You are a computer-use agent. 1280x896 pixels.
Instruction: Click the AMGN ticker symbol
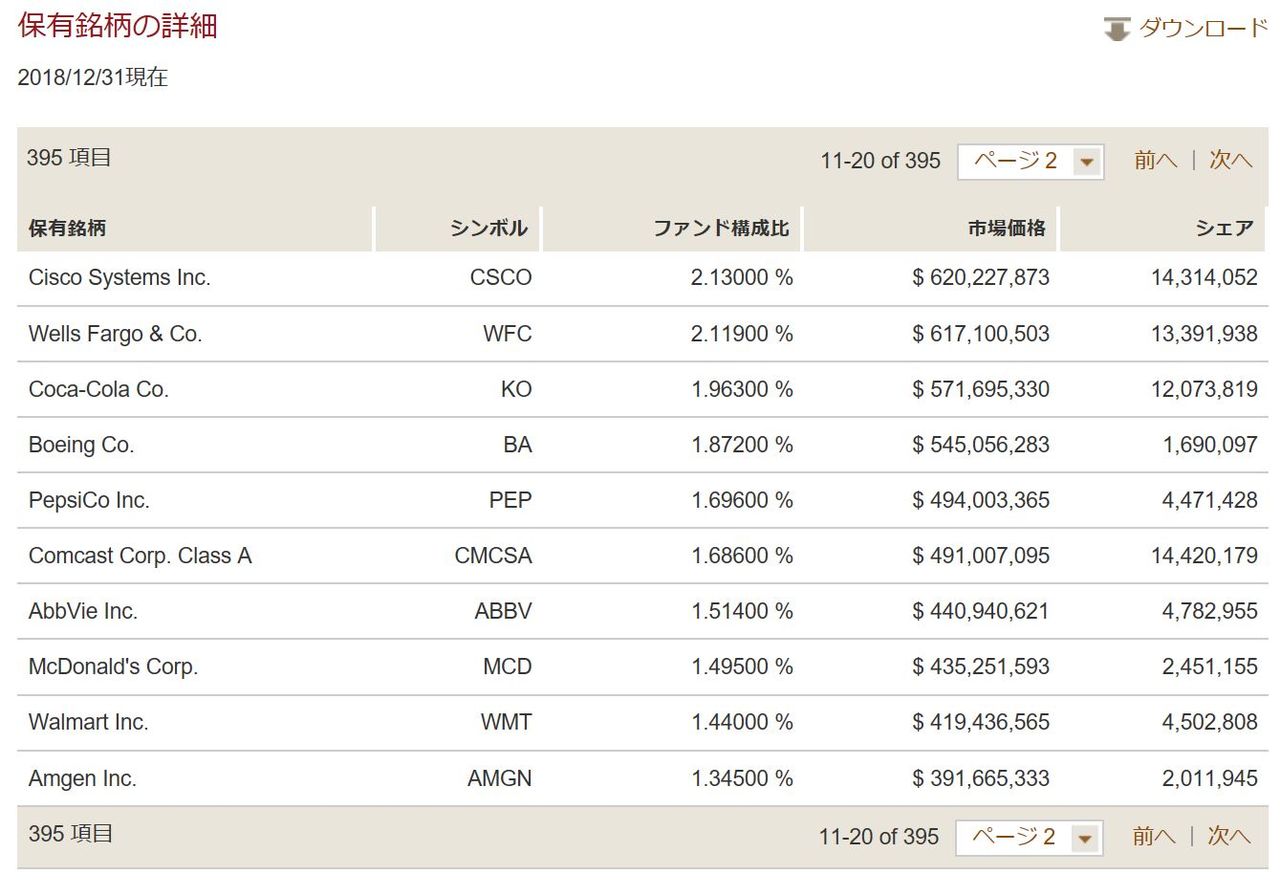click(x=499, y=779)
